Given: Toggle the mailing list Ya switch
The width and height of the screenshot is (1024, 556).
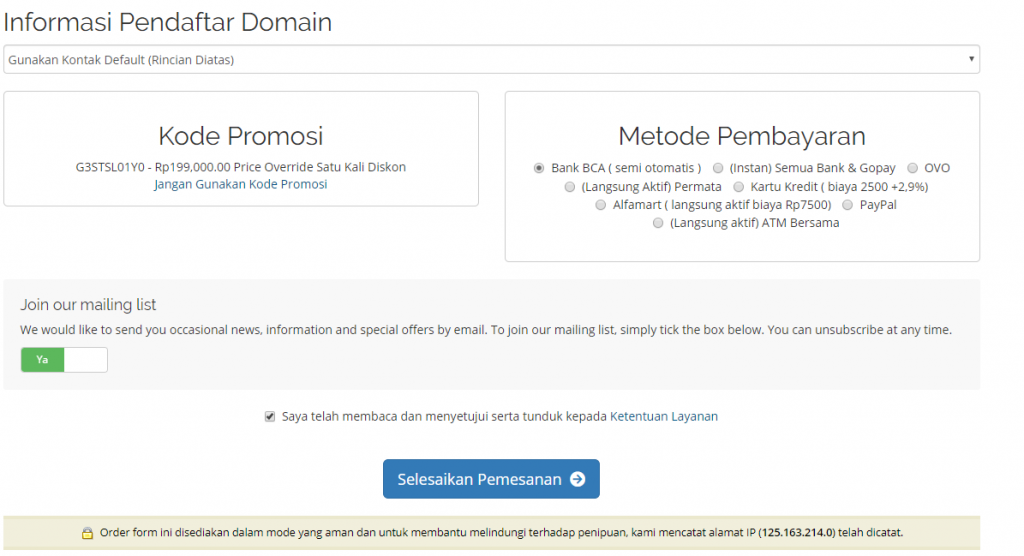Looking at the screenshot, I should 43,360.
